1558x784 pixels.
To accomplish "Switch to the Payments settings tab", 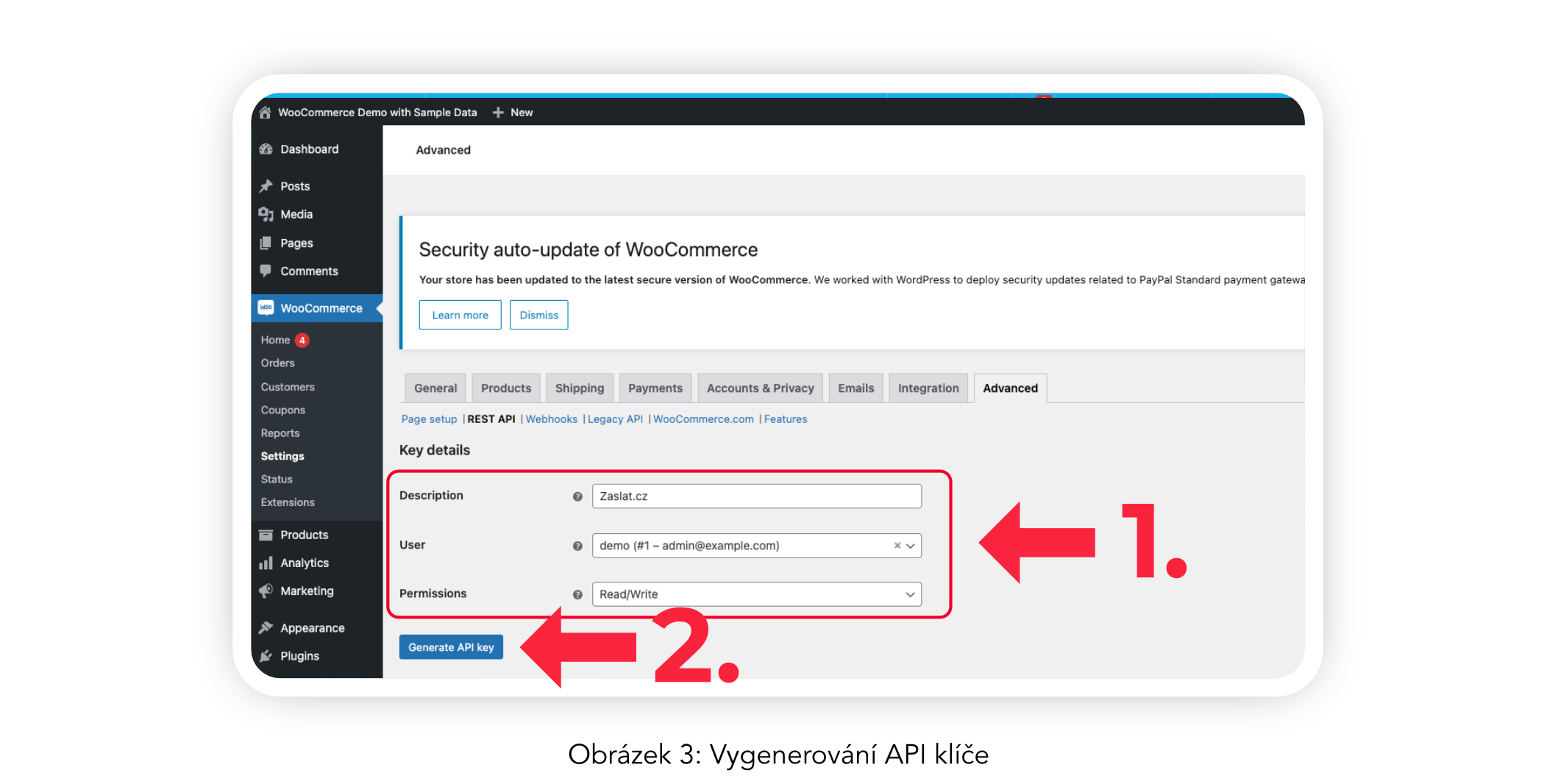I will point(655,388).
